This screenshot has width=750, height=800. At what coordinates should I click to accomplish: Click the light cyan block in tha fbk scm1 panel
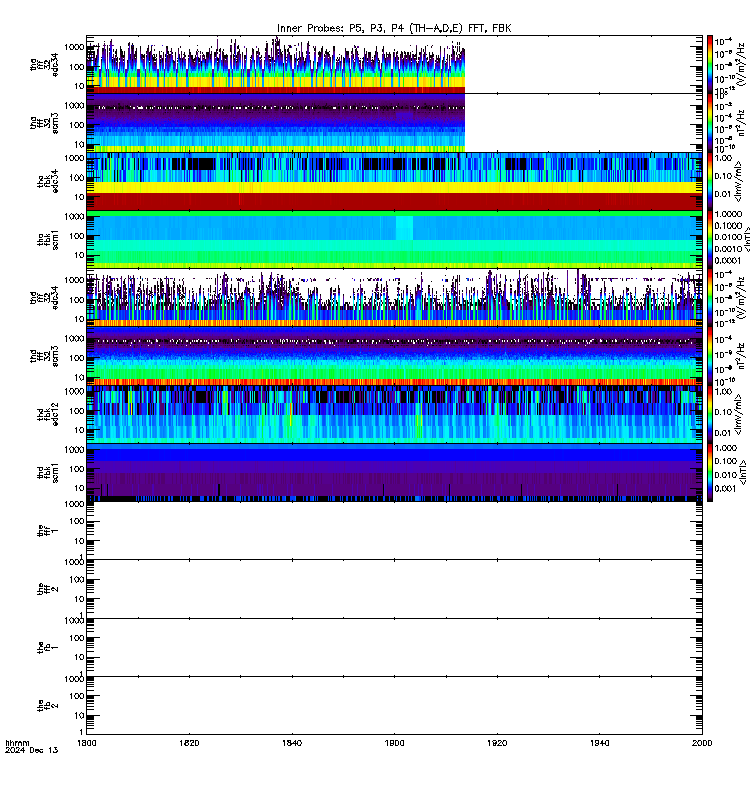[405, 228]
